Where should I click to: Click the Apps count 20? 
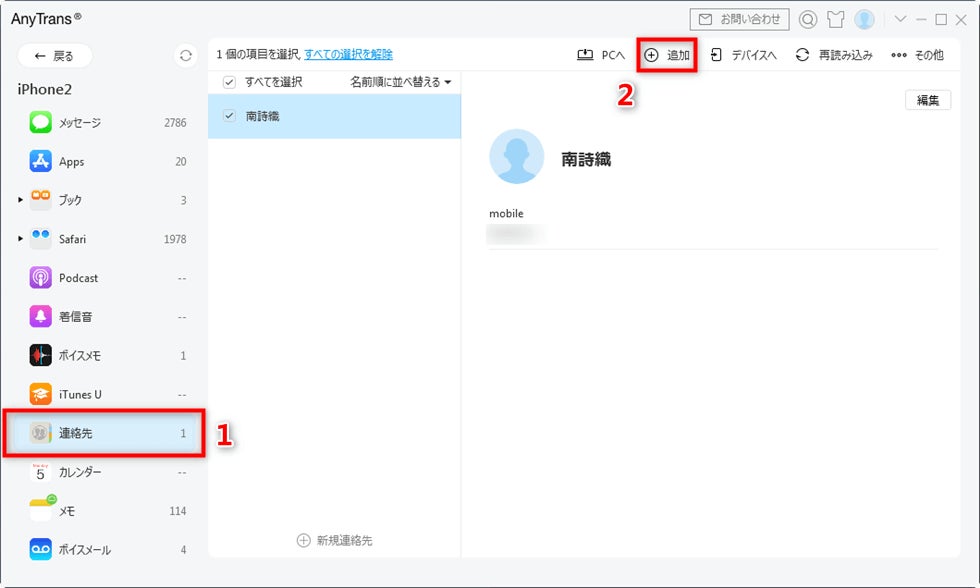pyautogui.click(x=181, y=161)
